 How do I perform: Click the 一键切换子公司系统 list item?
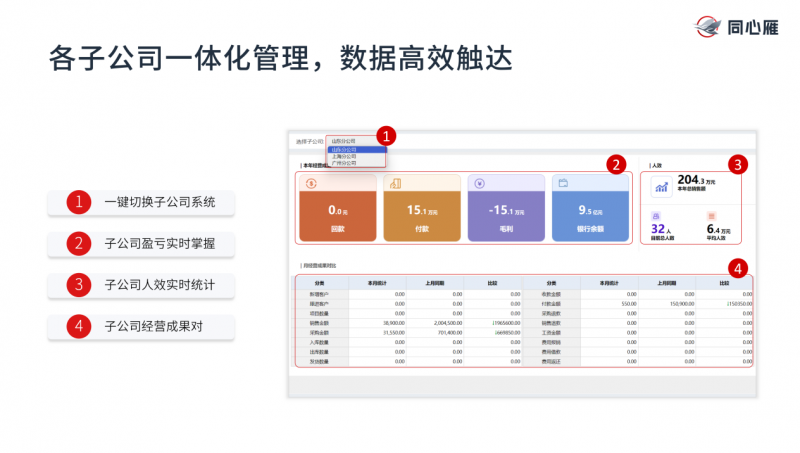coord(141,203)
